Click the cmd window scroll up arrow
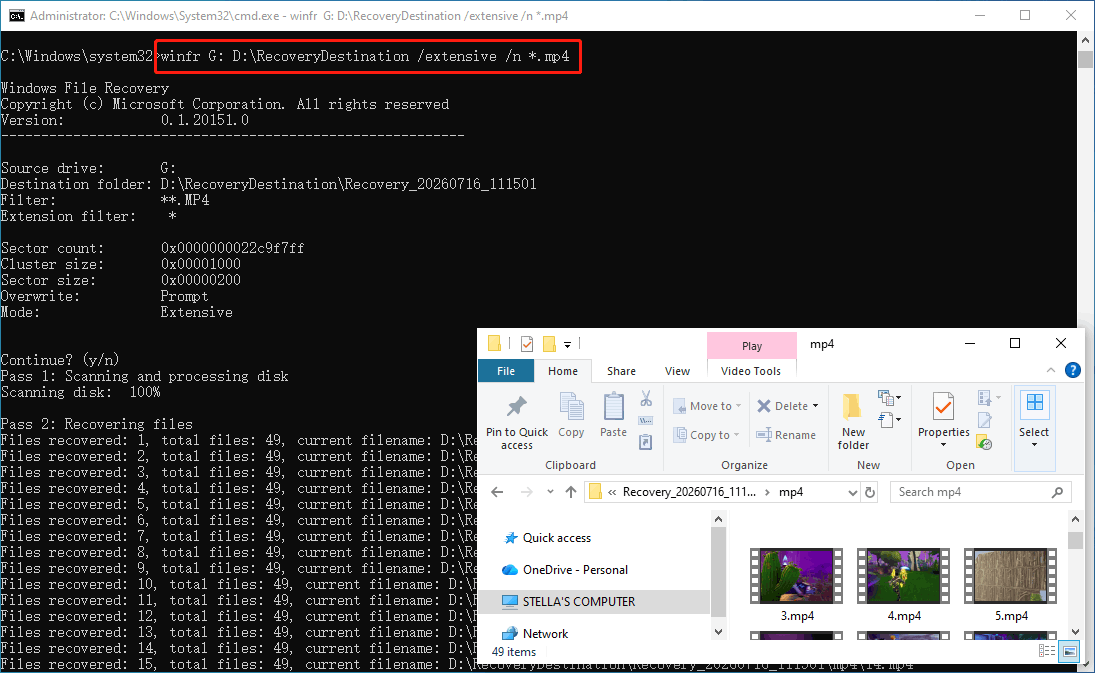Viewport: 1095px width, 673px height. pos(1085,40)
